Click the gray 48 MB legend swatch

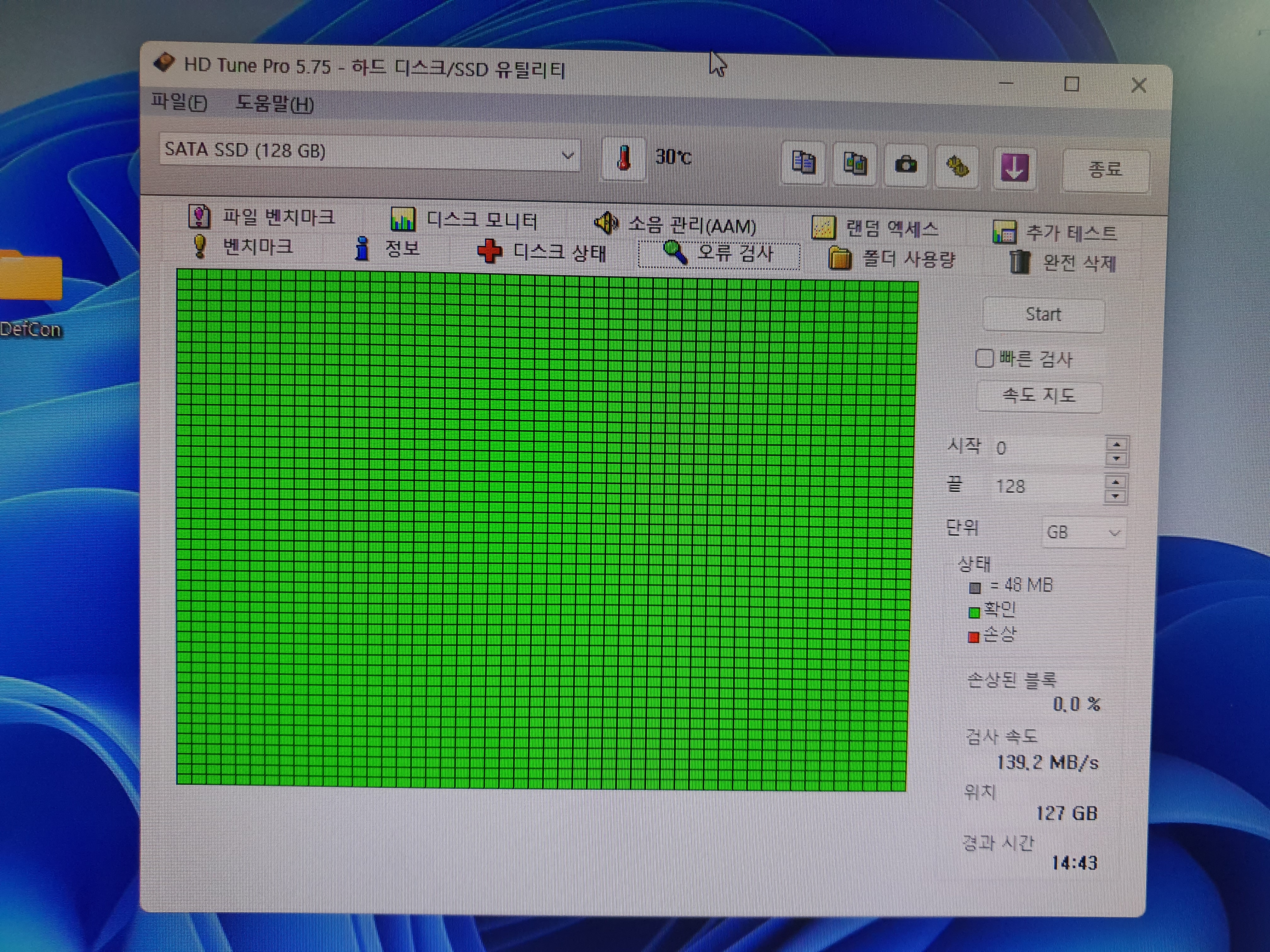tap(974, 588)
